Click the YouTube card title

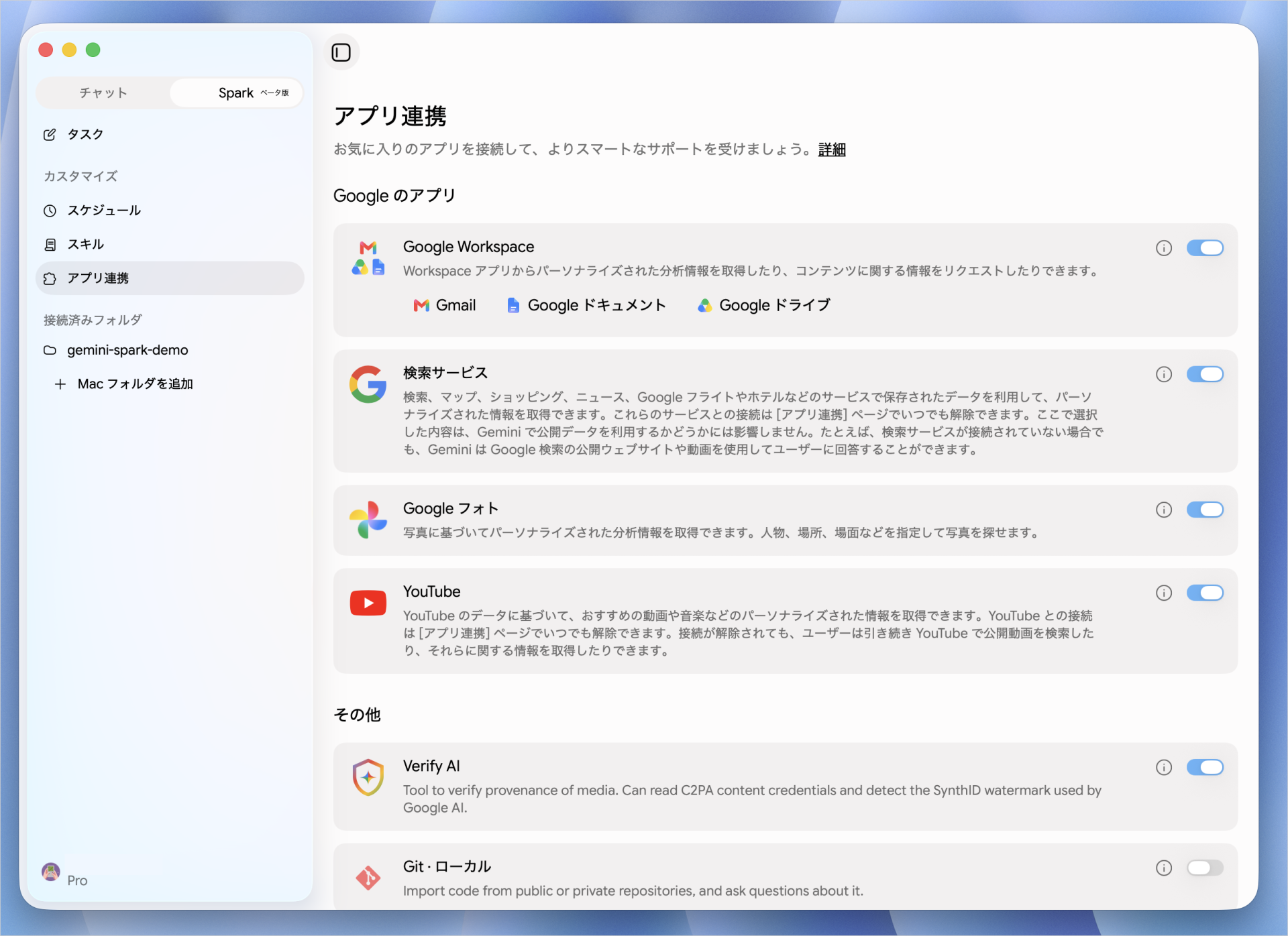[x=431, y=592]
